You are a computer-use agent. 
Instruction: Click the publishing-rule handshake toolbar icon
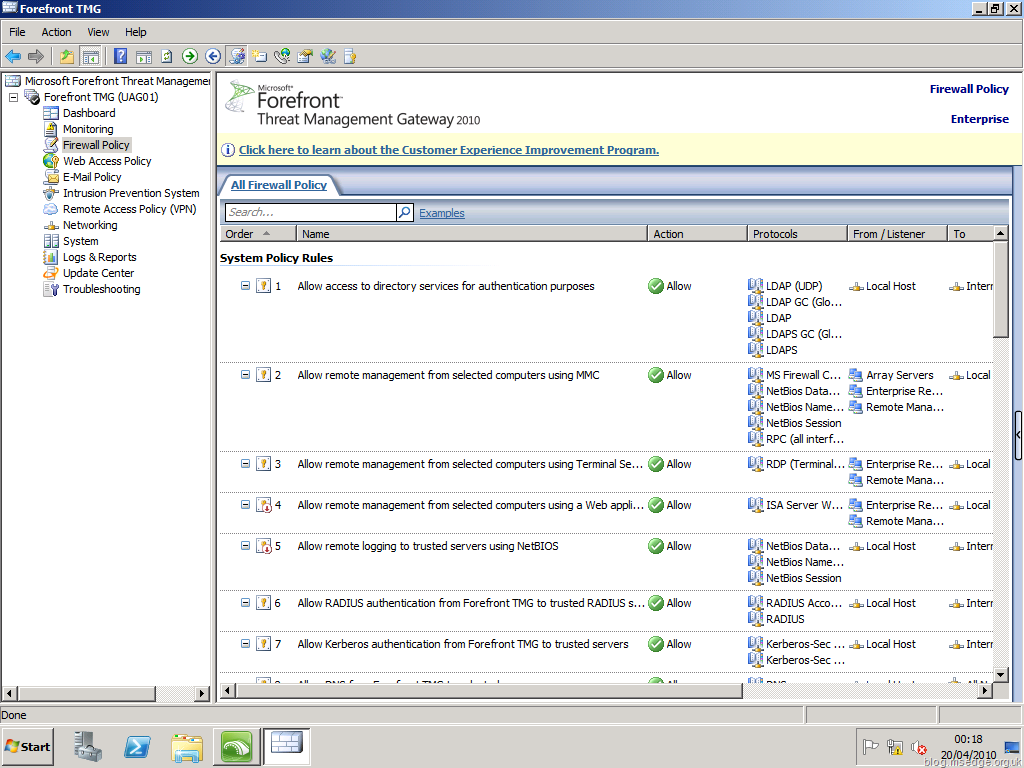pyautogui.click(x=305, y=57)
